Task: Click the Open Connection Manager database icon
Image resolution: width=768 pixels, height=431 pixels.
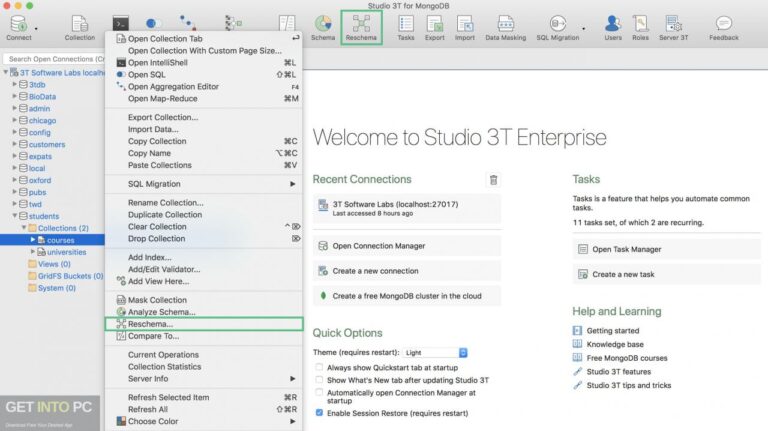Action: pyautogui.click(x=323, y=246)
